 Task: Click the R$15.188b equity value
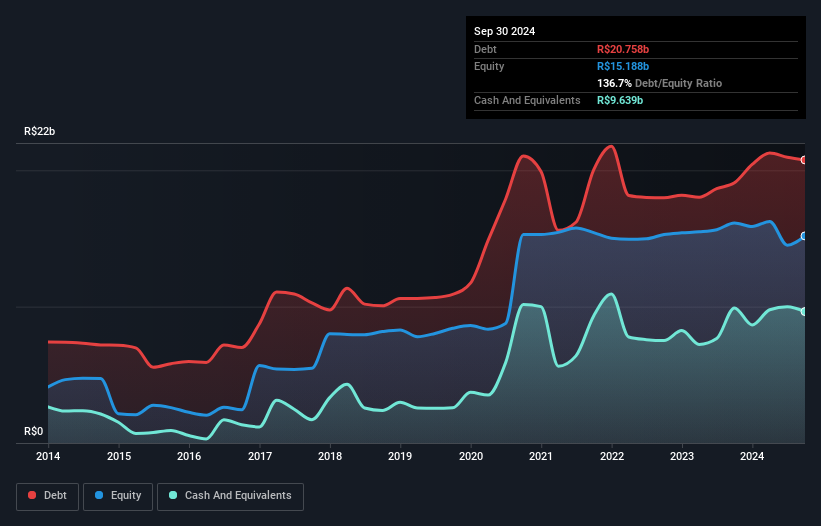pyautogui.click(x=623, y=66)
